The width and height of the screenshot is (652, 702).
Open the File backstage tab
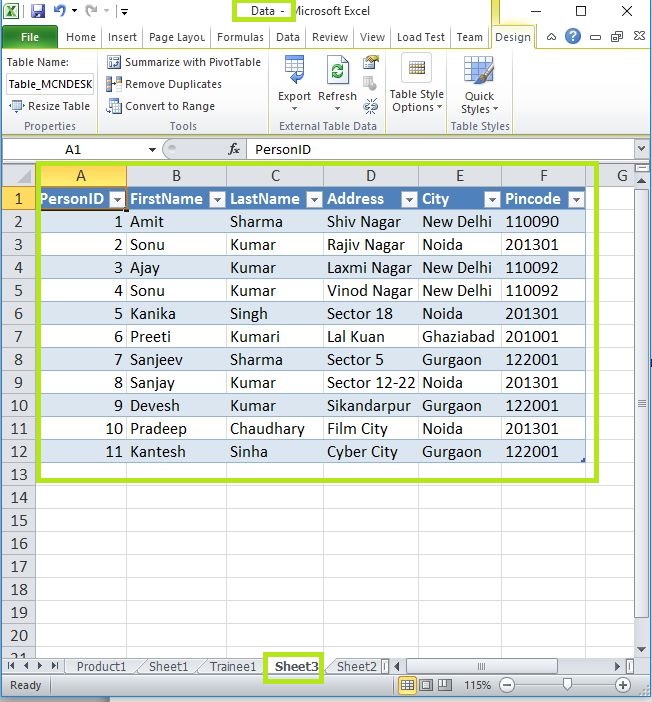click(x=30, y=37)
